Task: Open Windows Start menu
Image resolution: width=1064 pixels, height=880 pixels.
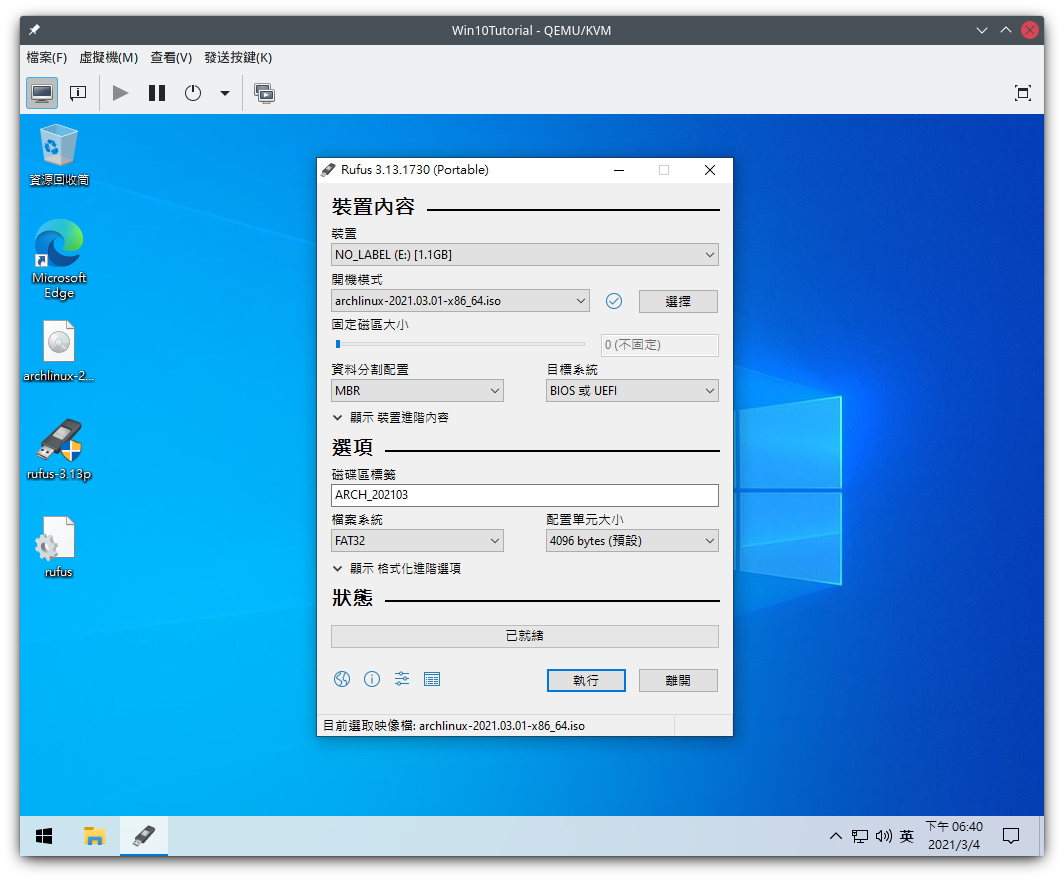Action: tap(44, 836)
